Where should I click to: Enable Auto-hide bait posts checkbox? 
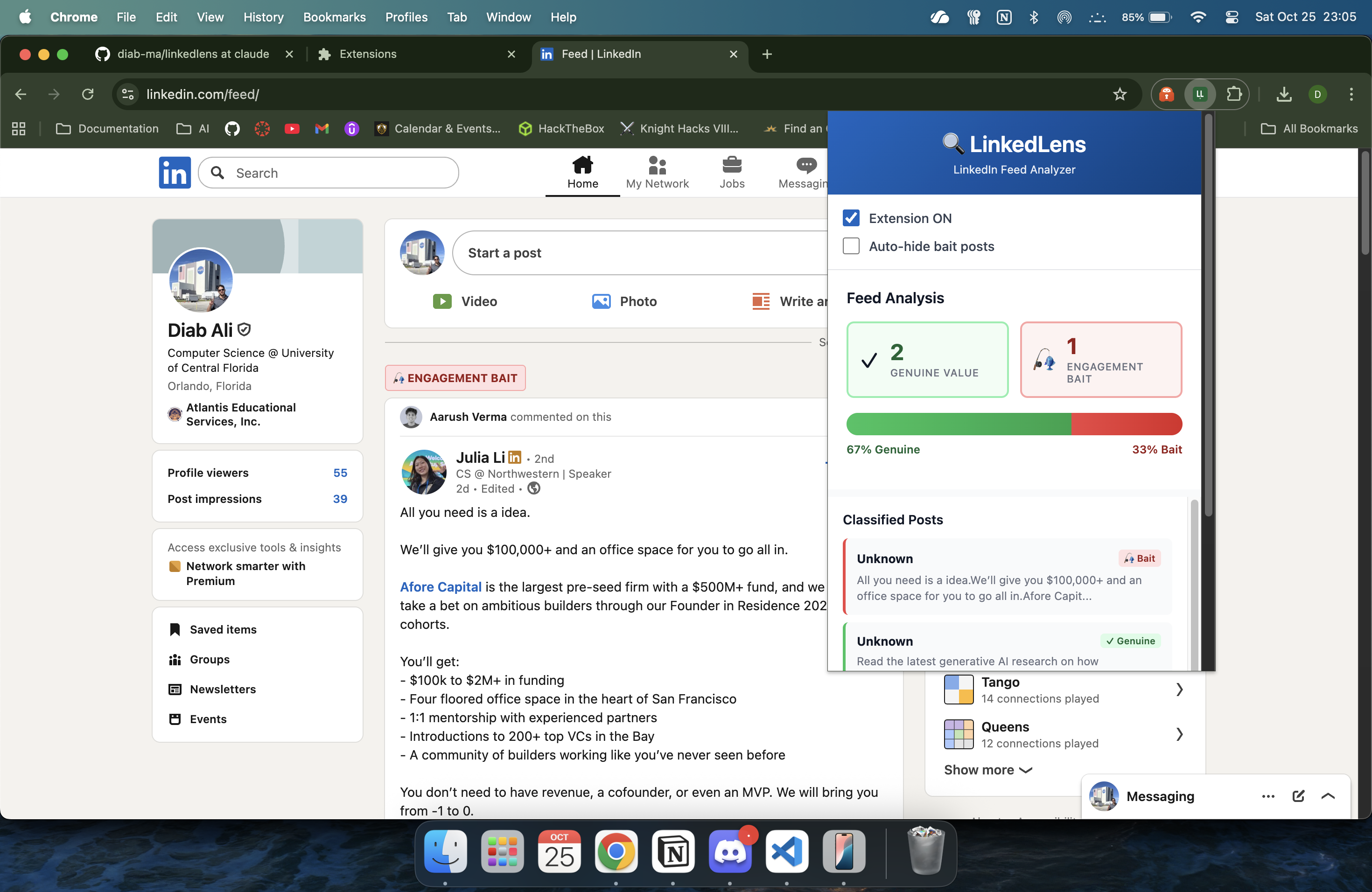click(x=851, y=246)
